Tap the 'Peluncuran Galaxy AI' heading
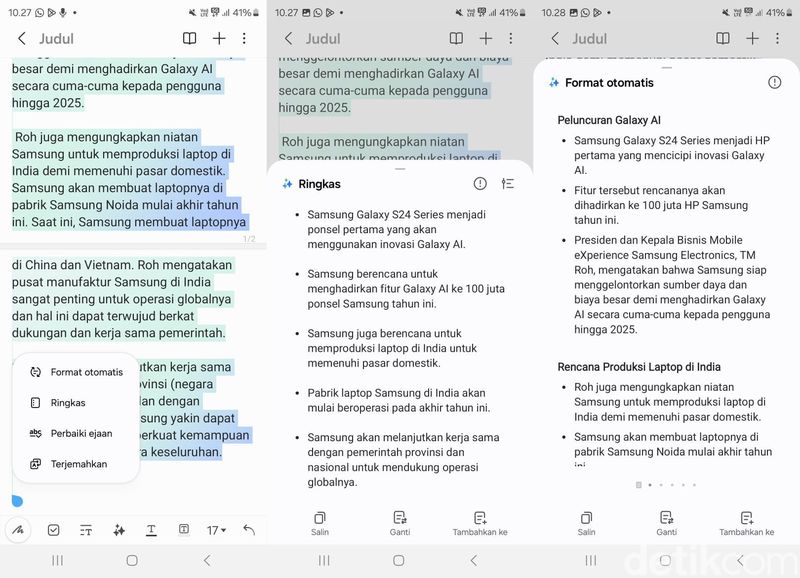The width and height of the screenshot is (800, 578). click(609, 120)
